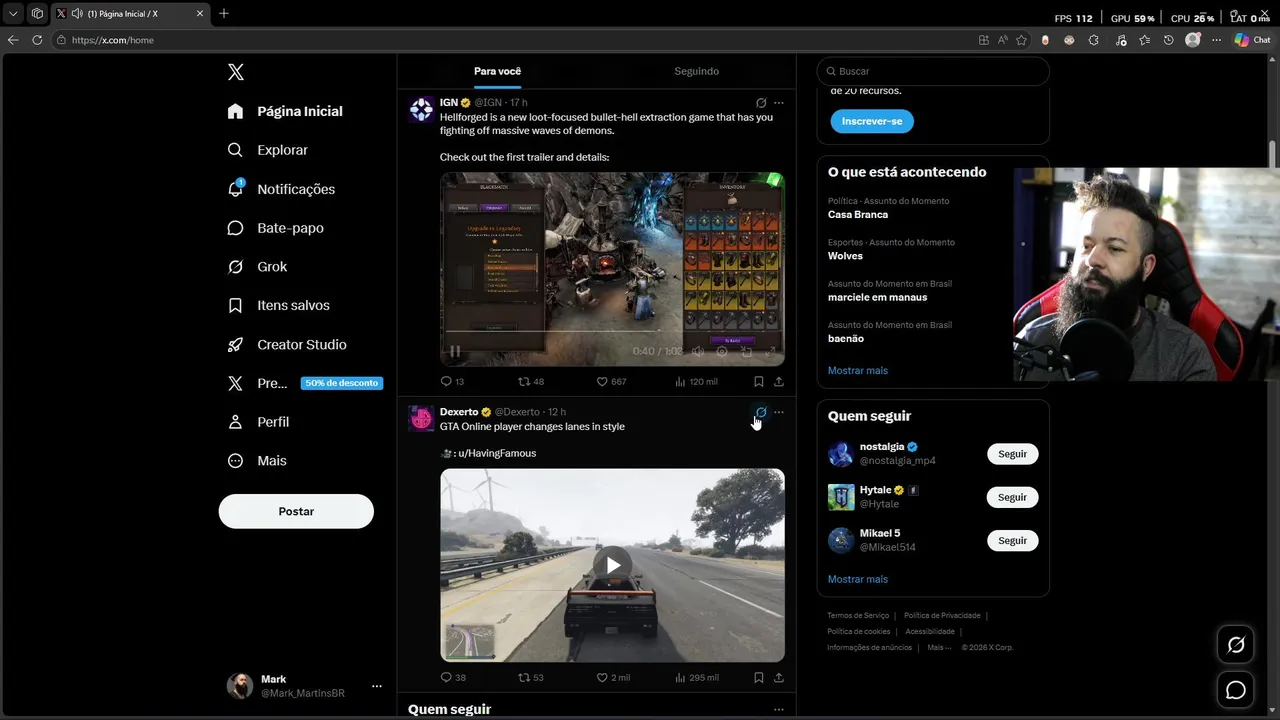
Task: Enable picture-in-picture on the IGN video
Action: coord(746,351)
